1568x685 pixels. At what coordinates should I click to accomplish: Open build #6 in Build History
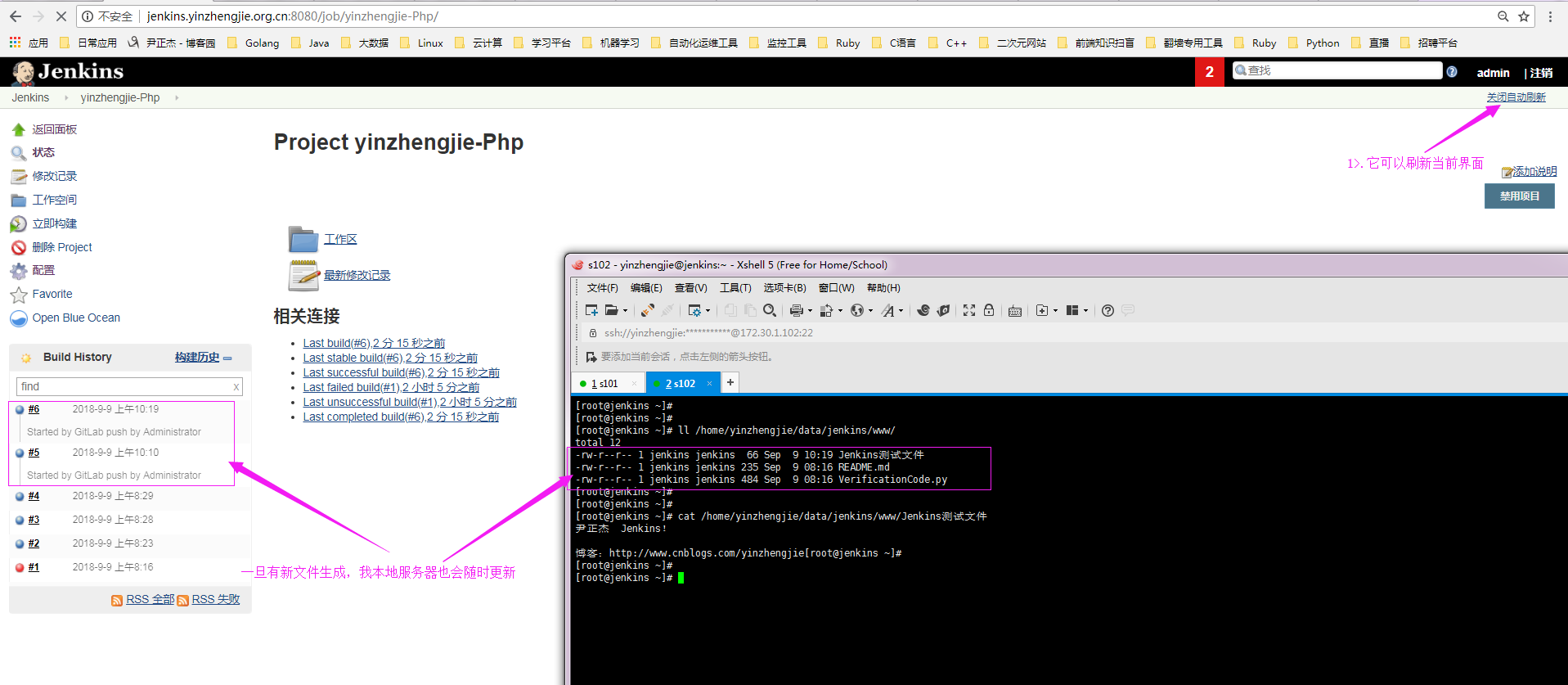point(34,409)
